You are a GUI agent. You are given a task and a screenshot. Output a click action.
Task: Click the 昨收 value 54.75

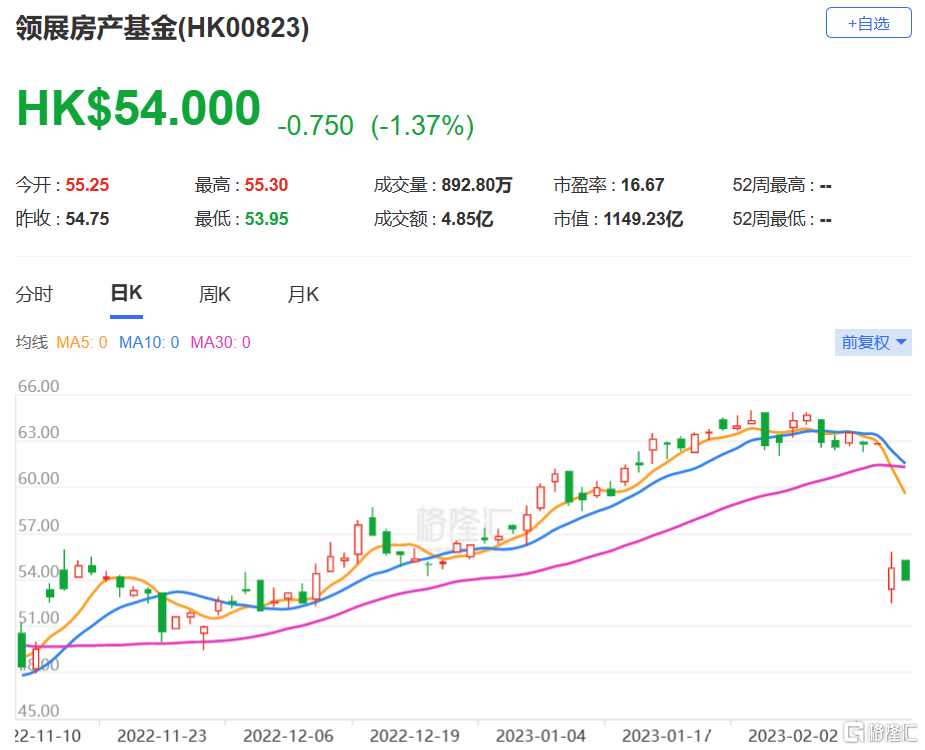click(x=87, y=219)
